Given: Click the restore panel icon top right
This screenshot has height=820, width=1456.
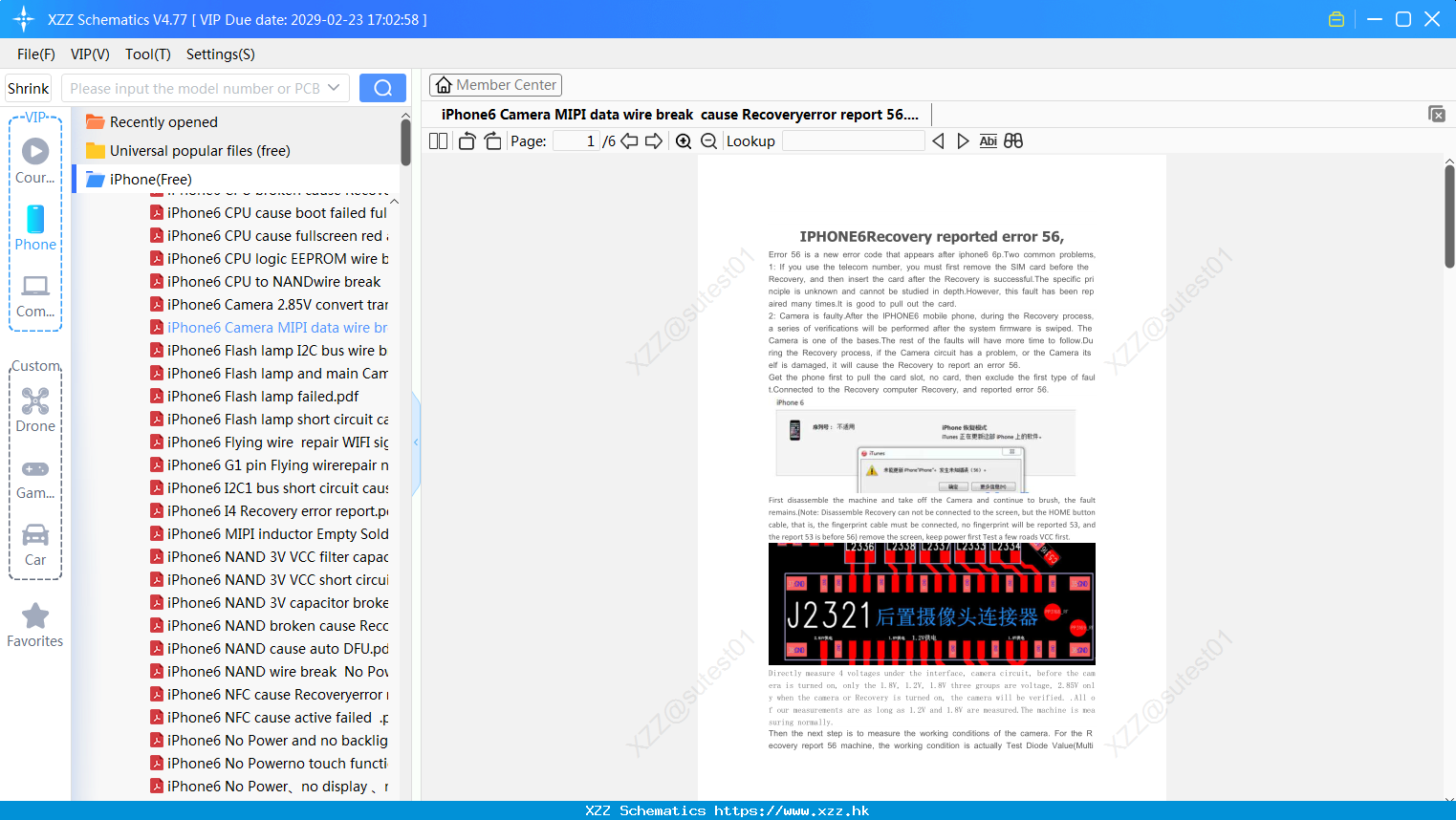Looking at the screenshot, I should click(x=1436, y=114).
